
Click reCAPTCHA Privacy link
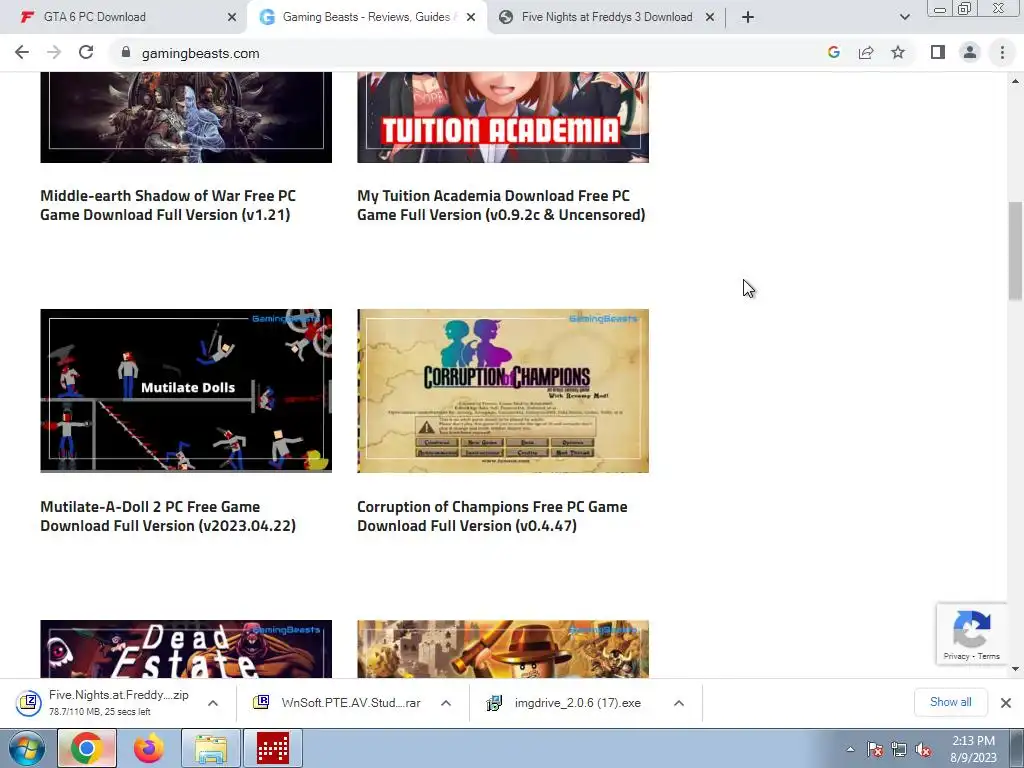click(956, 656)
